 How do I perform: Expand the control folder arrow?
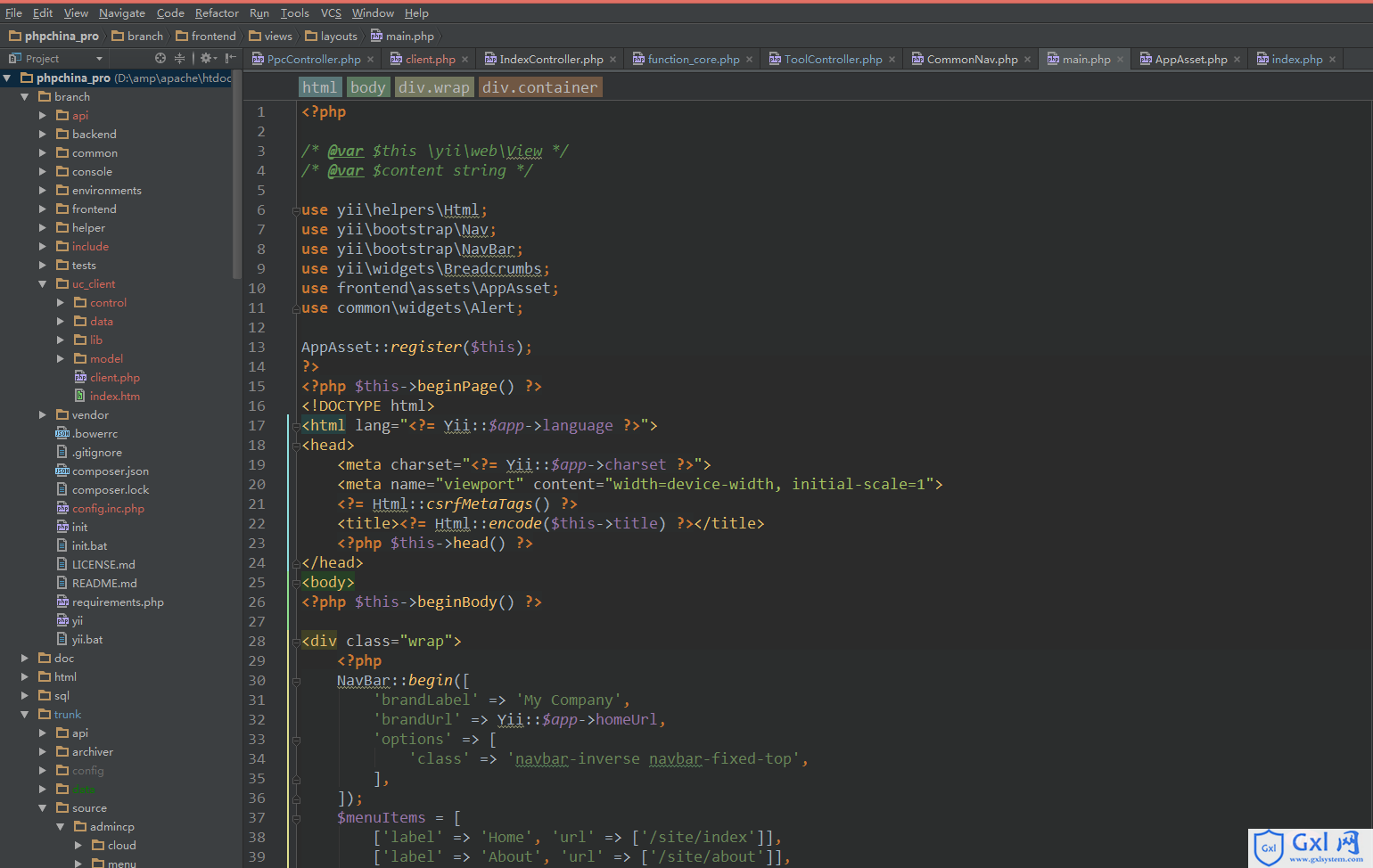pos(61,302)
